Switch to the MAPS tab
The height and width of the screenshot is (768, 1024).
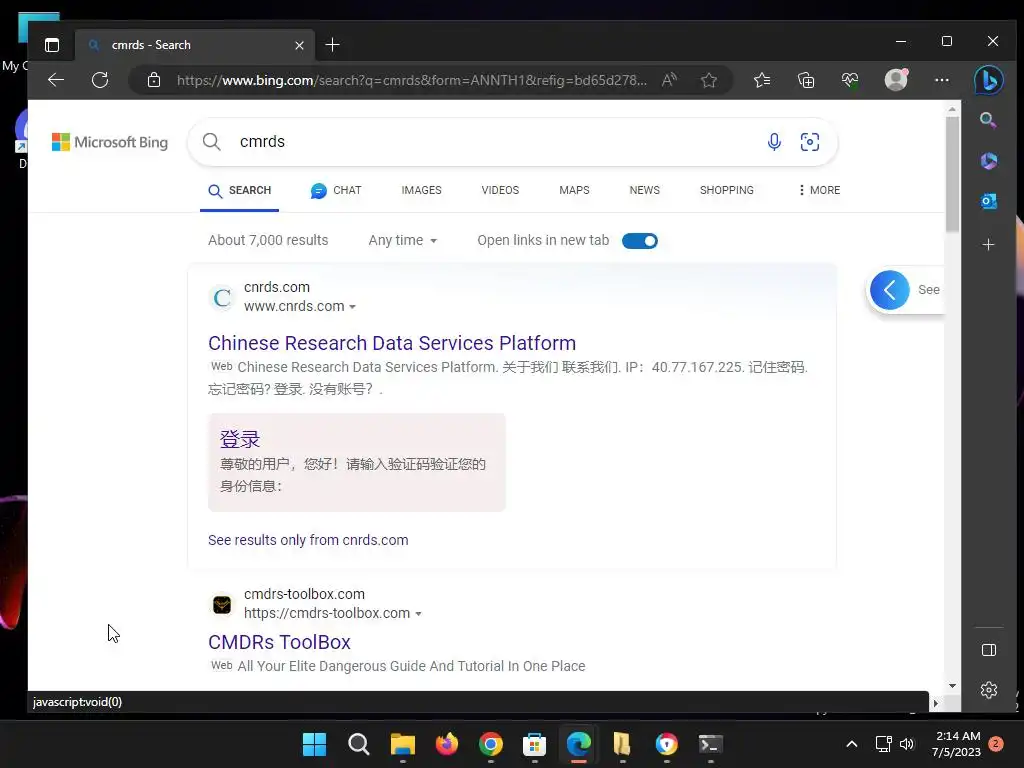tap(574, 190)
